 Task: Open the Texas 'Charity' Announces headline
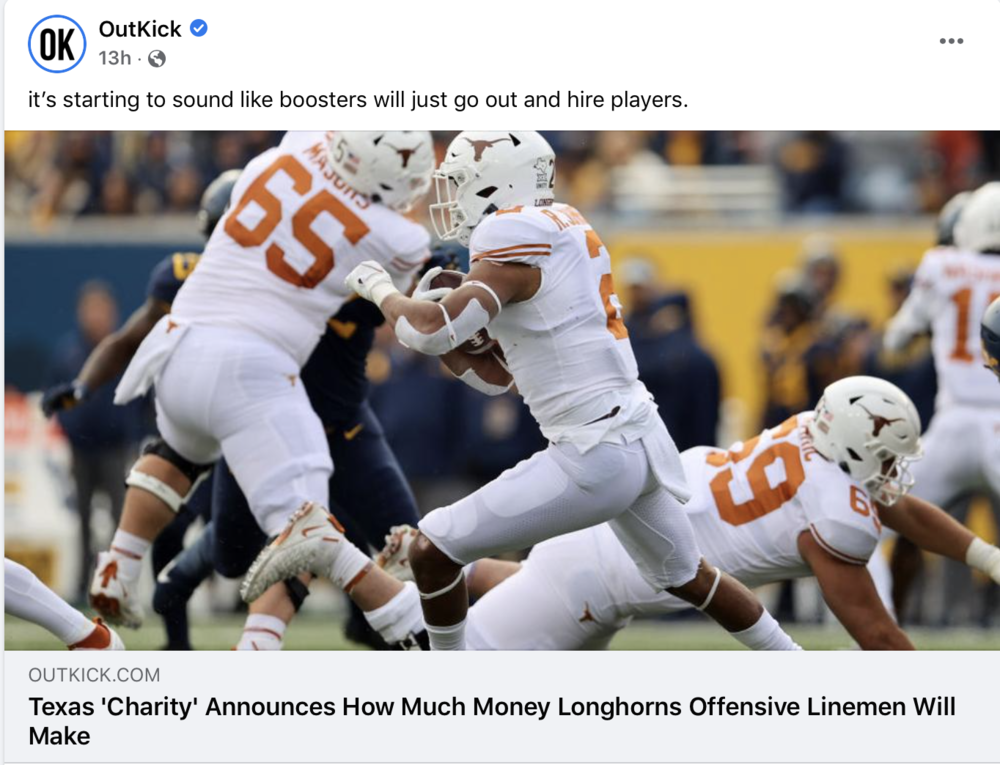tap(492, 721)
